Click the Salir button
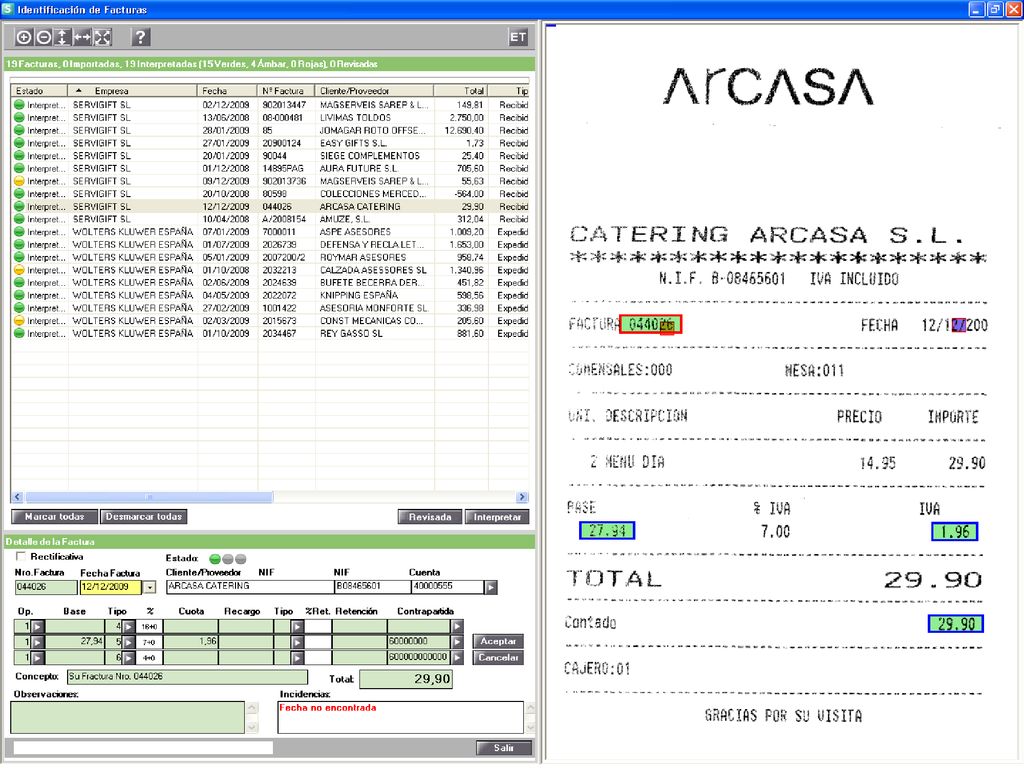This screenshot has width=1024, height=768. [504, 748]
